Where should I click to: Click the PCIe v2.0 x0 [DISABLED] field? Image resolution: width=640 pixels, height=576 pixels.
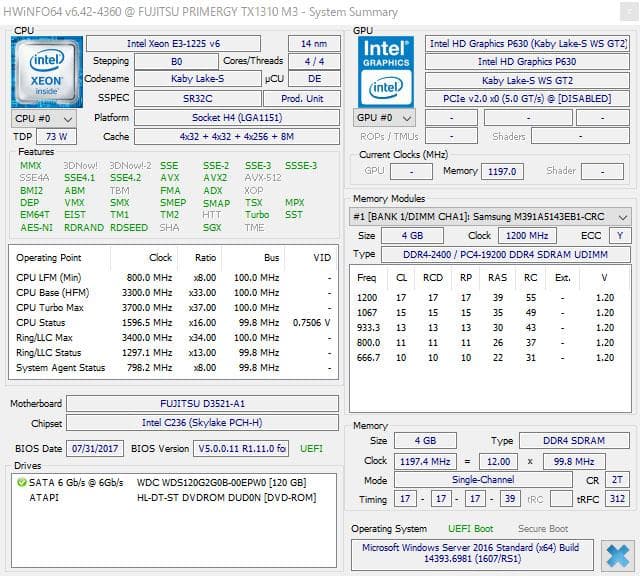tap(527, 99)
